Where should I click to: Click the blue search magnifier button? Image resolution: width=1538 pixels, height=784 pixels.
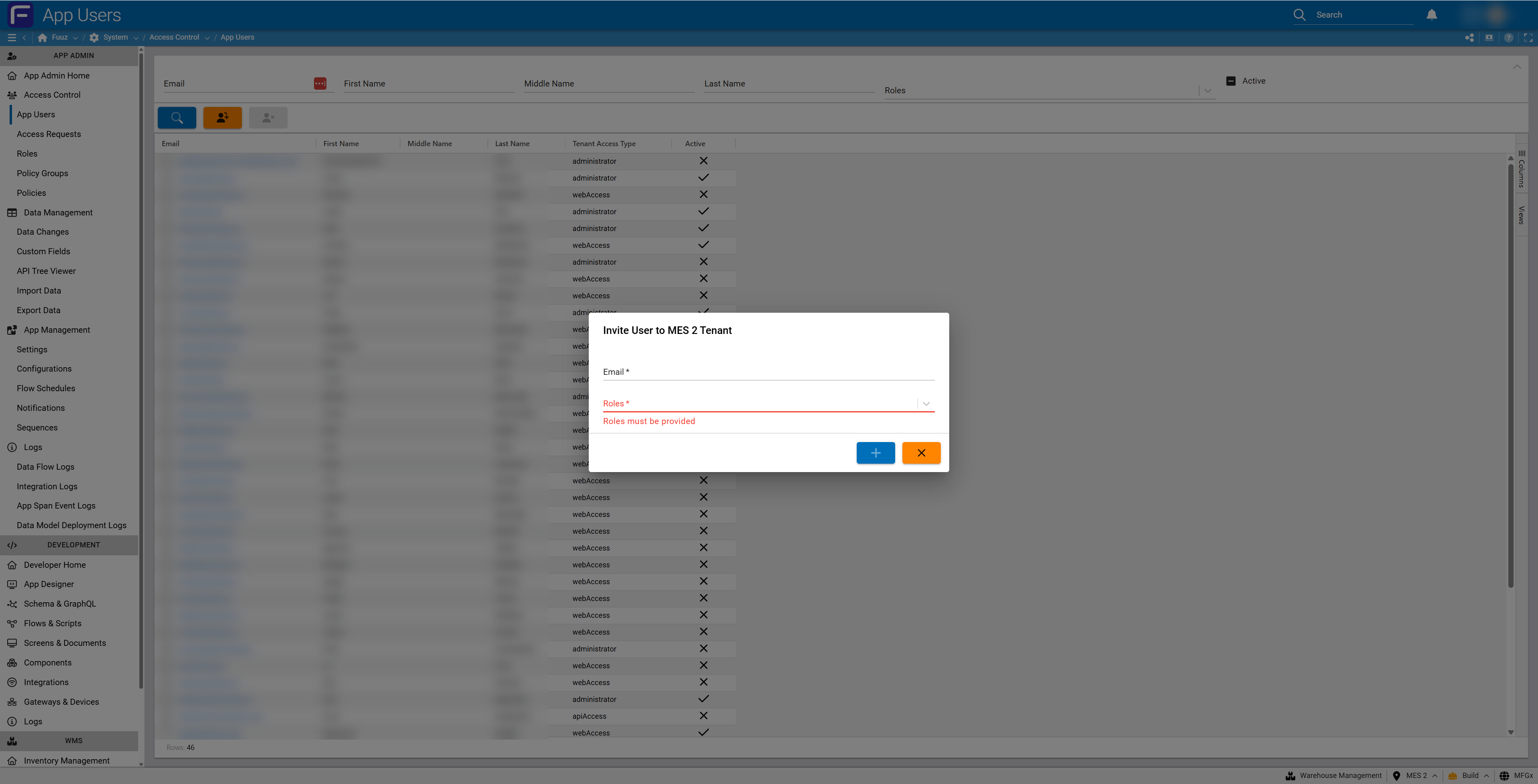coord(177,118)
